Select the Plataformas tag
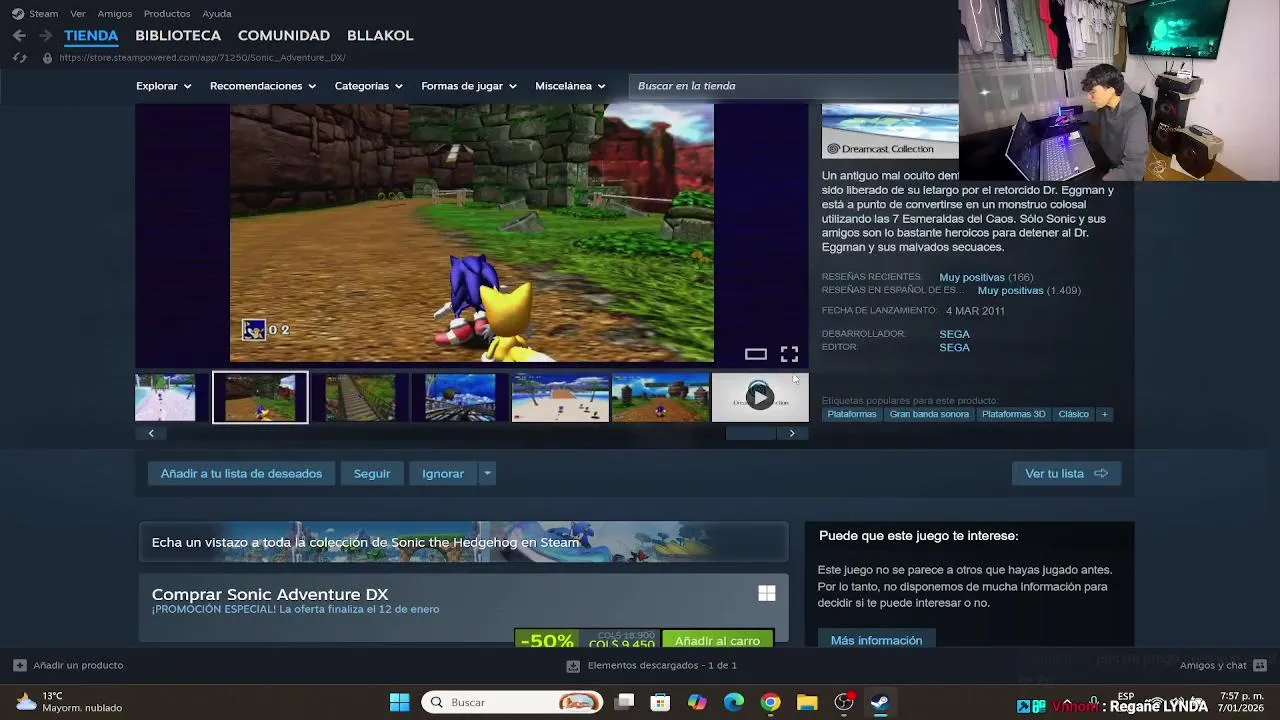Image resolution: width=1280 pixels, height=720 pixels. (x=852, y=414)
